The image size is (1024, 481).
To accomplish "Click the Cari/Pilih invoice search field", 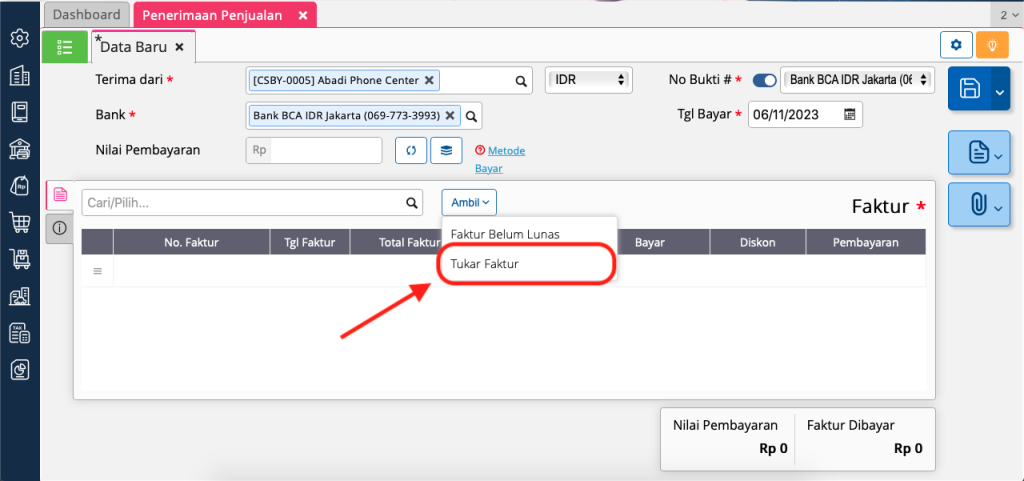I will pos(243,202).
